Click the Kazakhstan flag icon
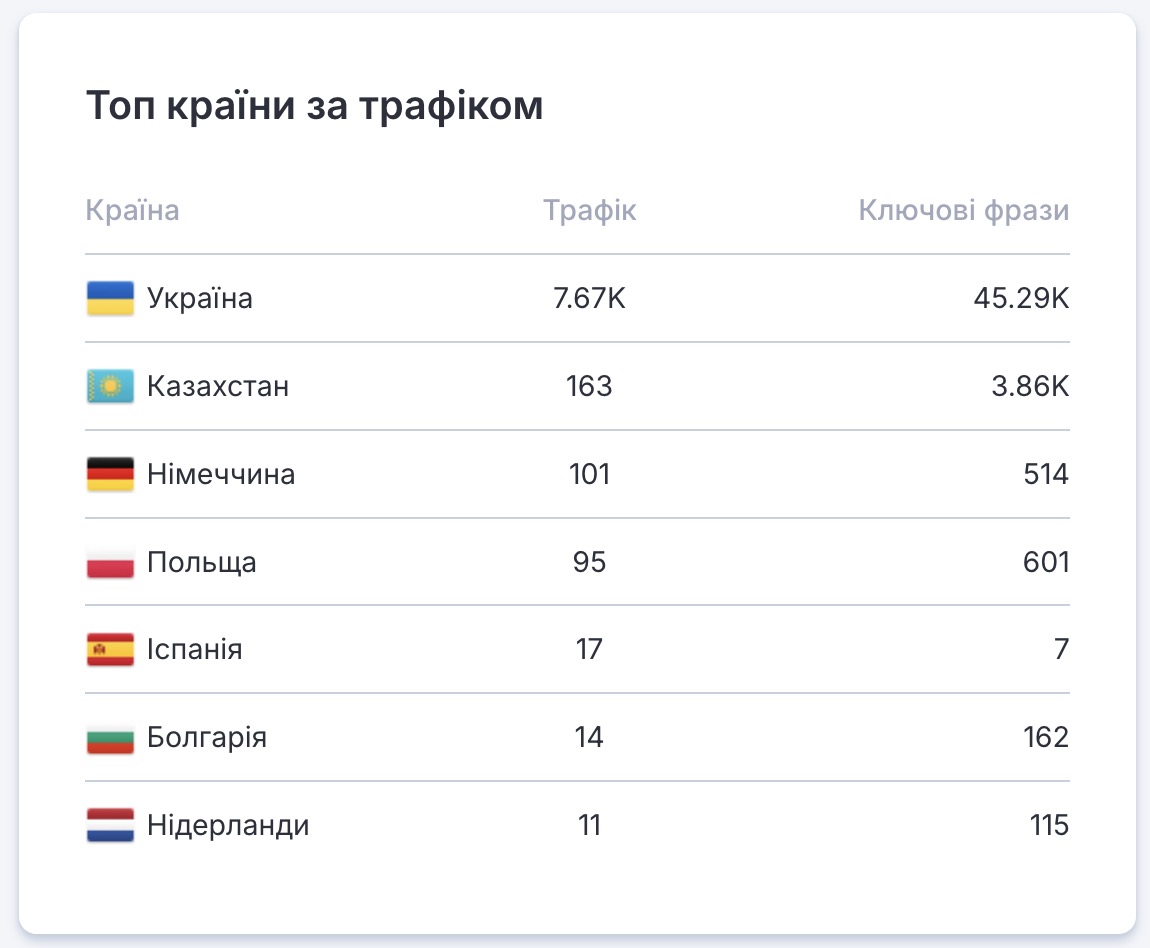 (x=110, y=386)
